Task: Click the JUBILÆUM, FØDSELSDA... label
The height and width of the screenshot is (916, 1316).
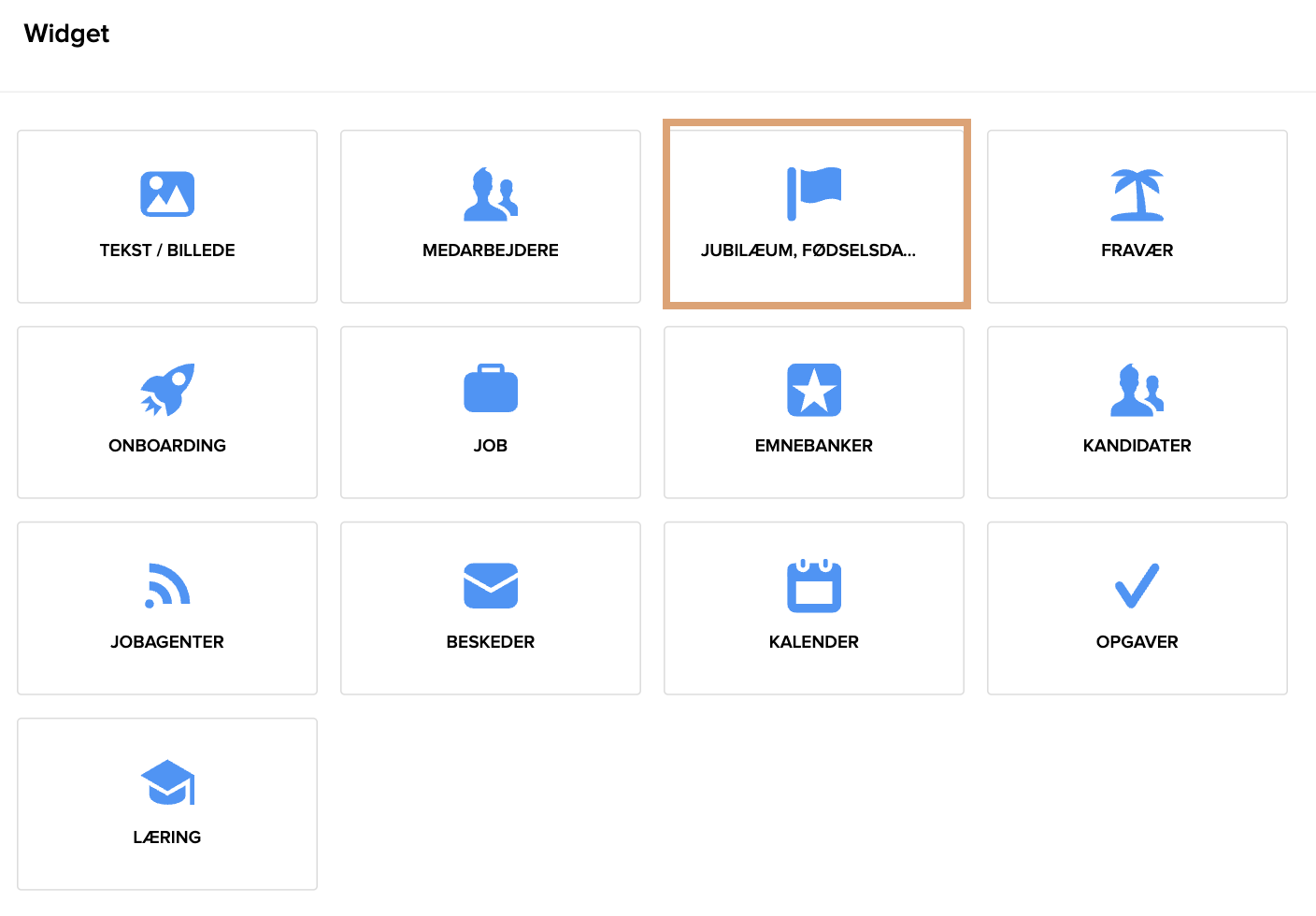Action: click(808, 250)
